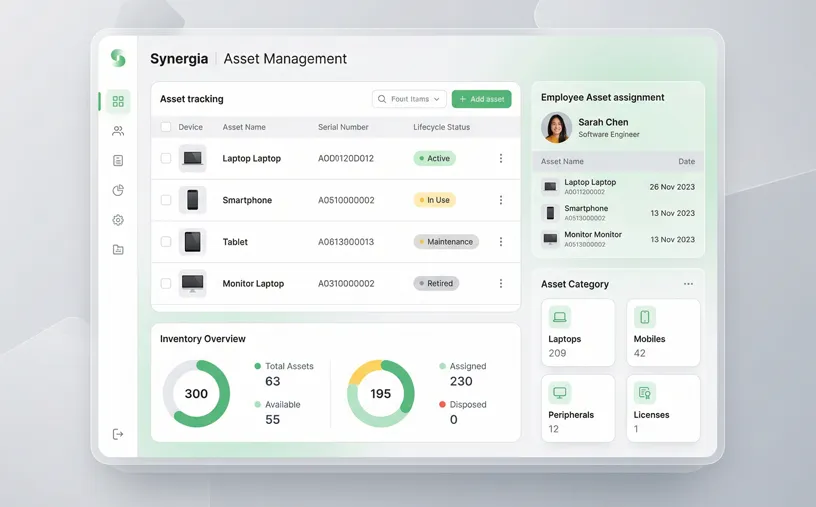The image size is (816, 507).
Task: Click the Available value 55
Action: pyautogui.click(x=273, y=420)
